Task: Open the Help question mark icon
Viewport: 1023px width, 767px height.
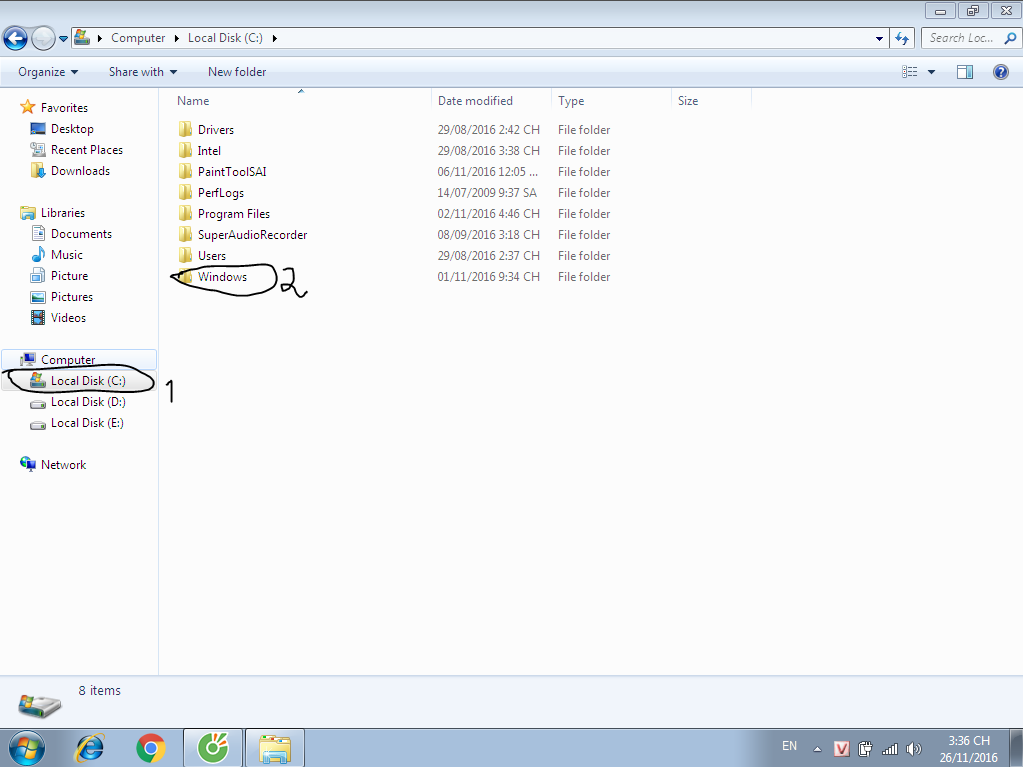Action: click(1000, 72)
